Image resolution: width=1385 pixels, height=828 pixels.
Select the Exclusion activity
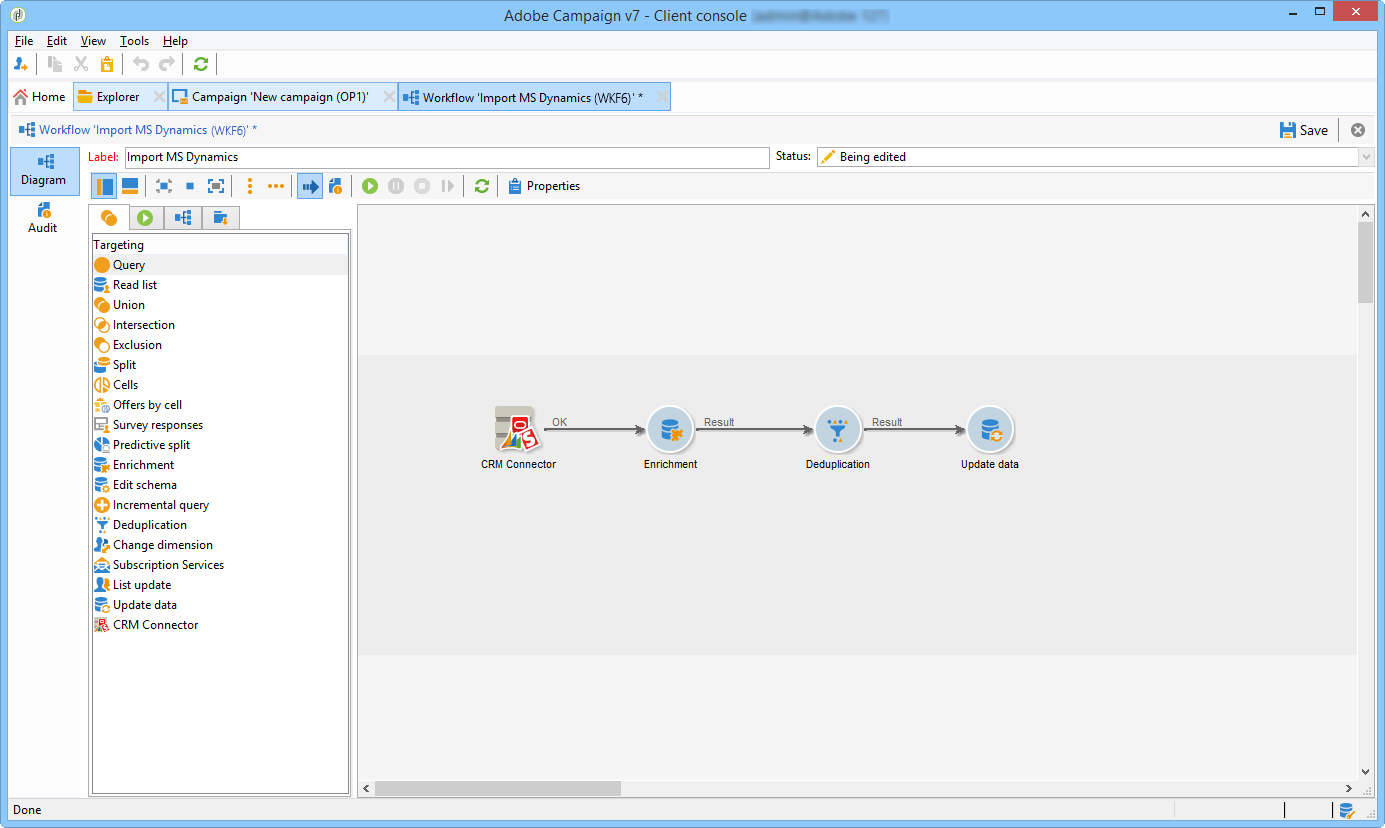(220, 345)
